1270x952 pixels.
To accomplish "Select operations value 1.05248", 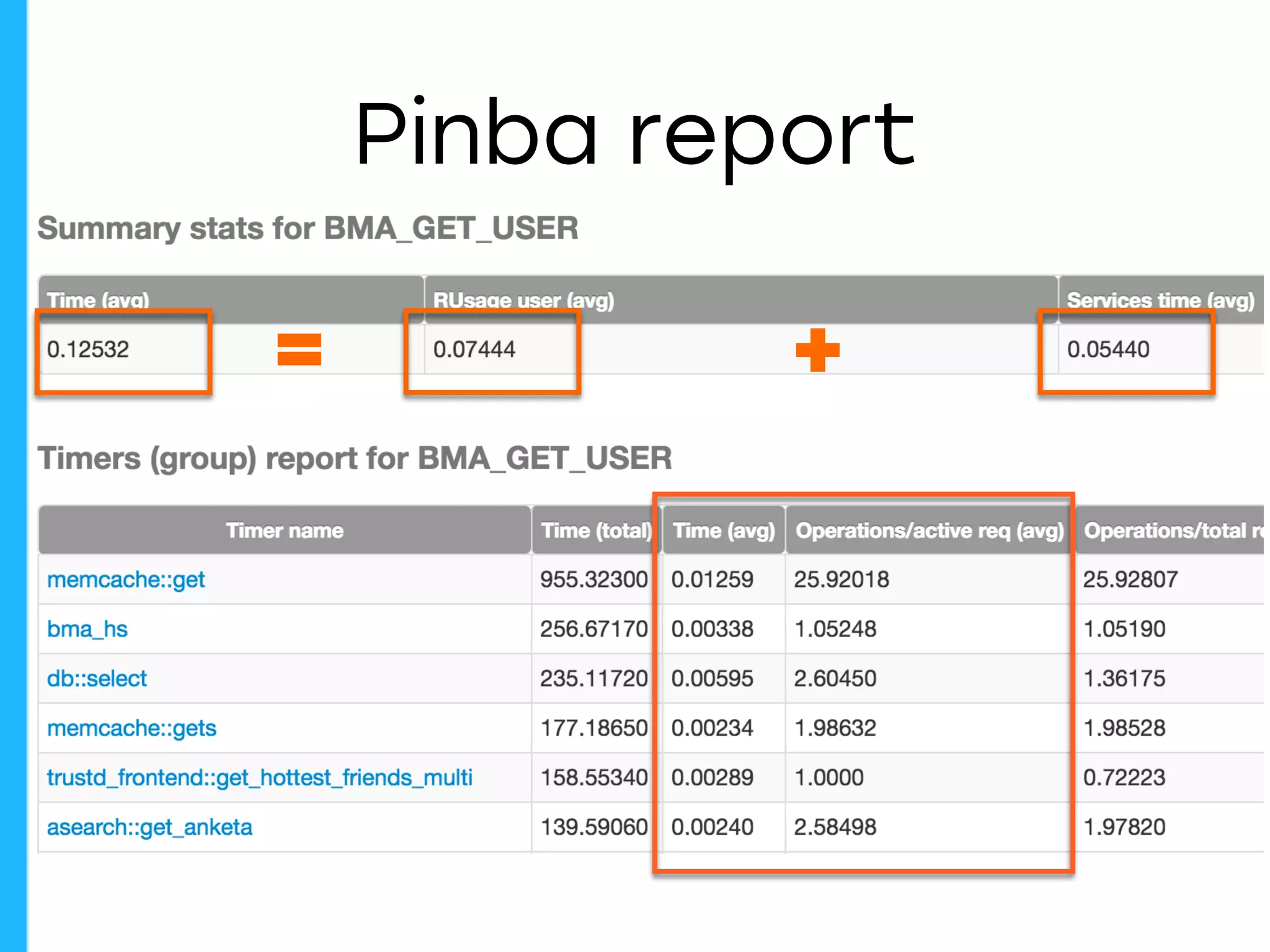I will (835, 629).
